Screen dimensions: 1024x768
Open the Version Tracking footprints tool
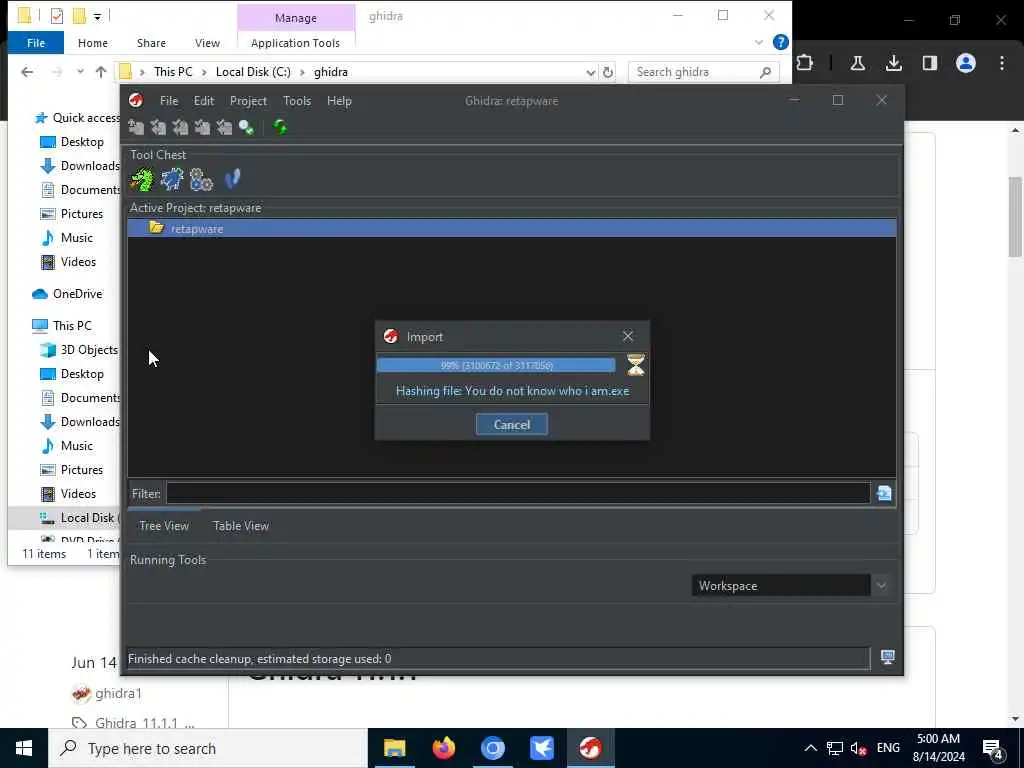click(232, 178)
